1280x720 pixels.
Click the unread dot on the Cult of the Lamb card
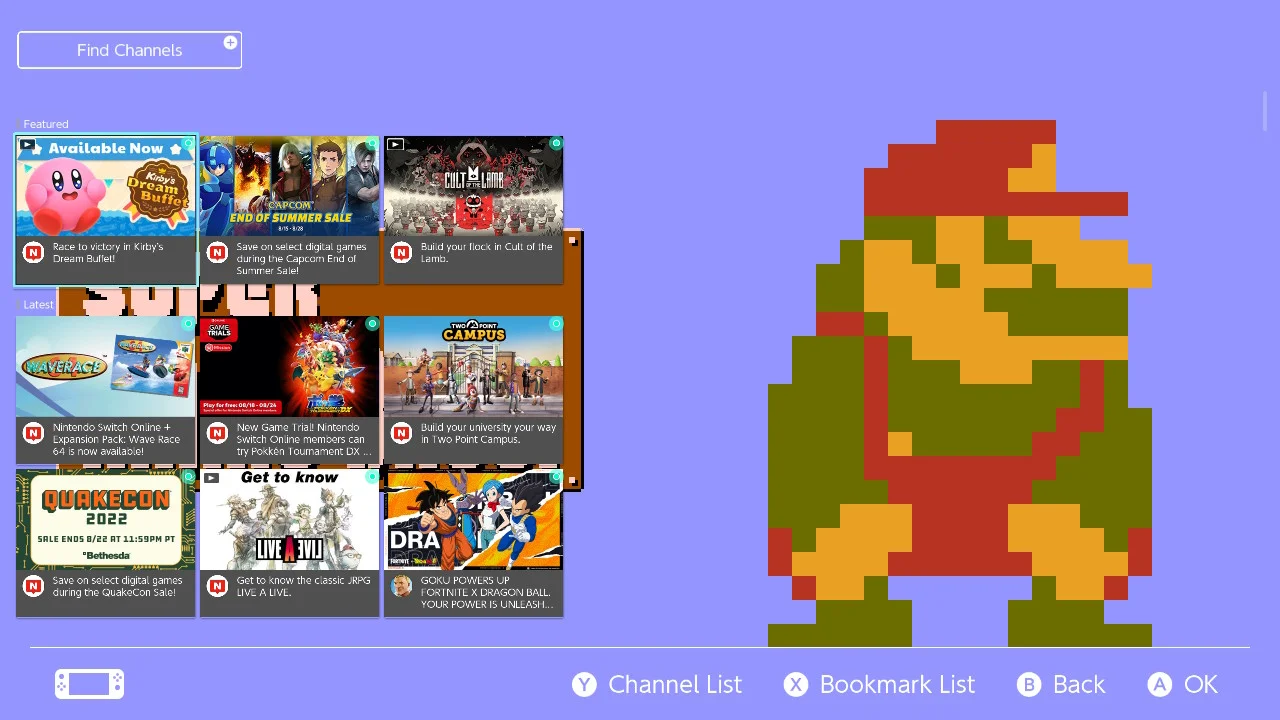556,144
